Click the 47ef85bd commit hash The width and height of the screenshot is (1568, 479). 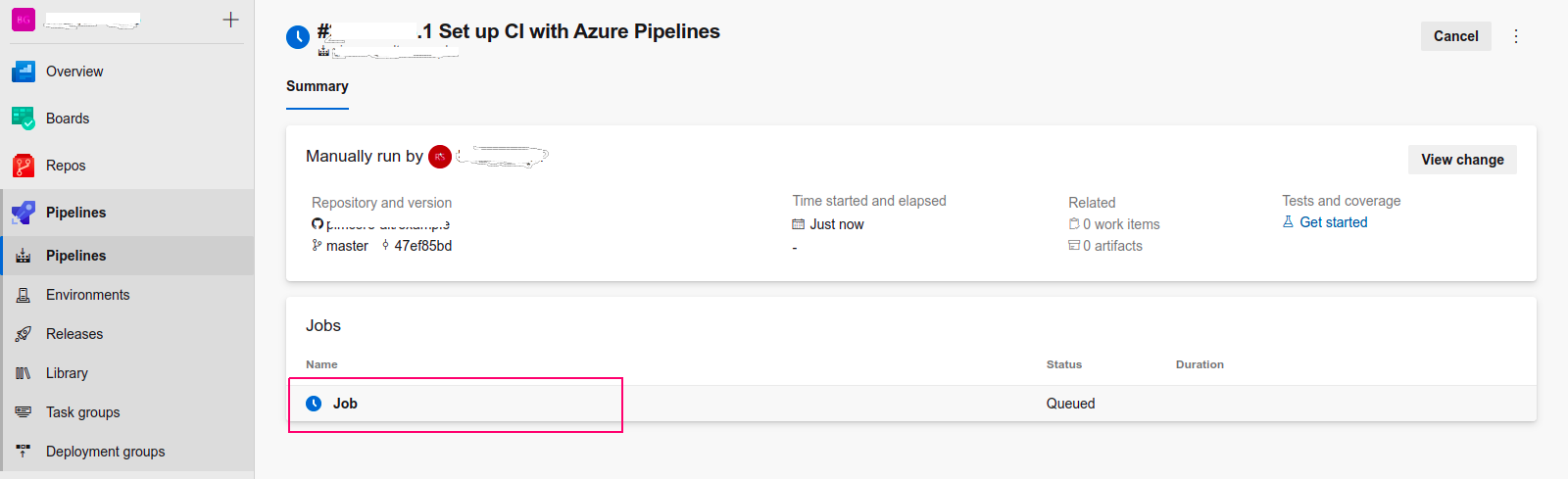pos(422,246)
